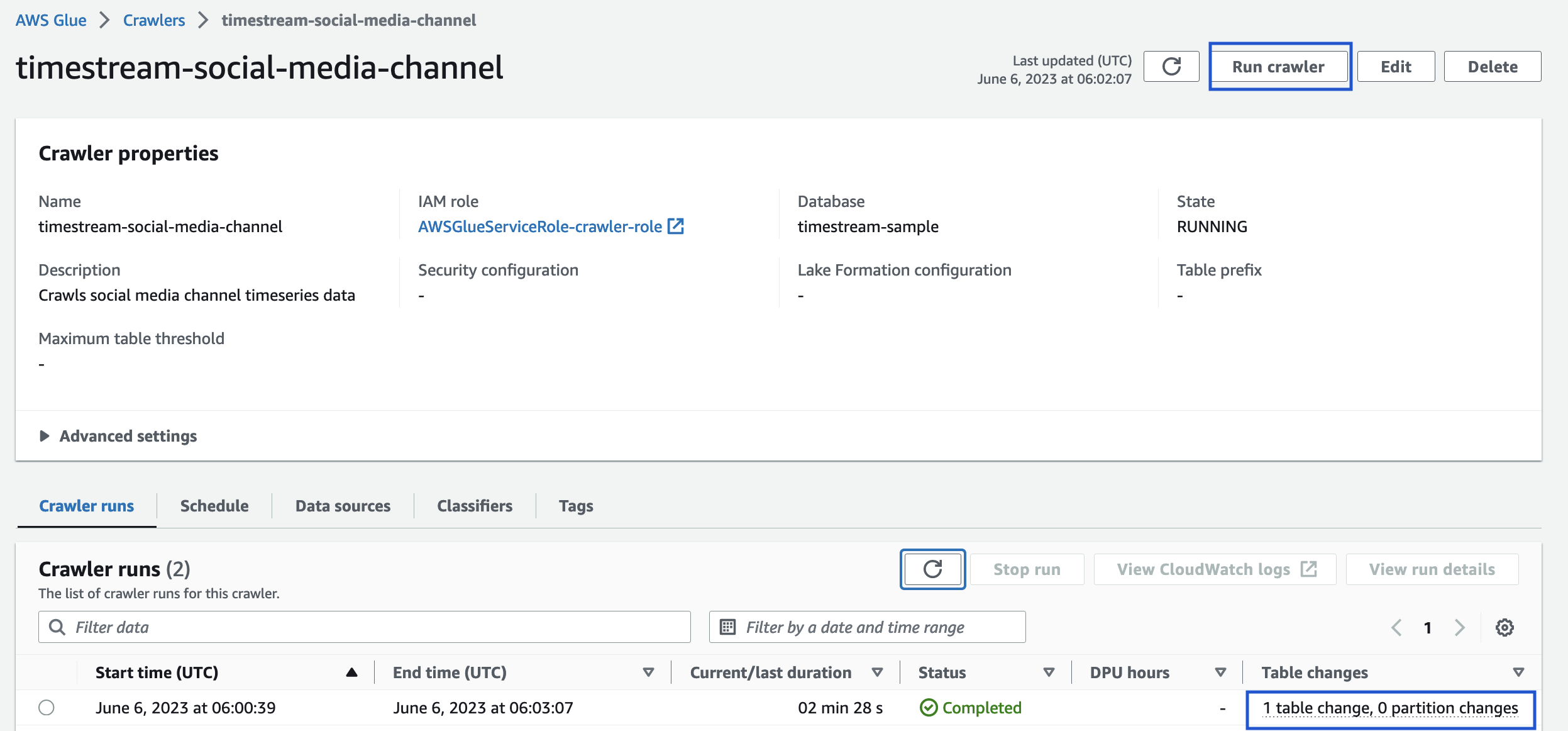
Task: Click the top refresh icon near Last updated
Action: point(1171,67)
